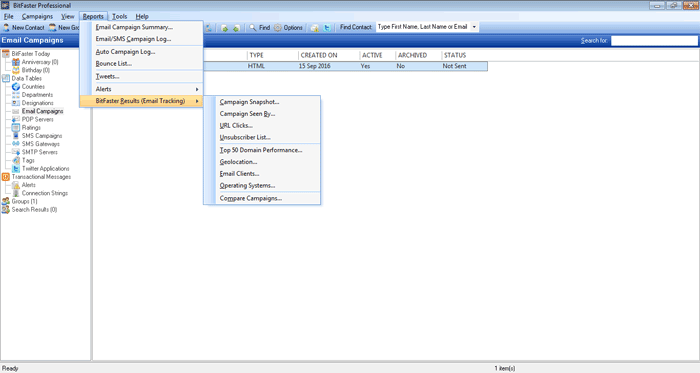Select the BitFaster Today calendar icon

coord(6,54)
